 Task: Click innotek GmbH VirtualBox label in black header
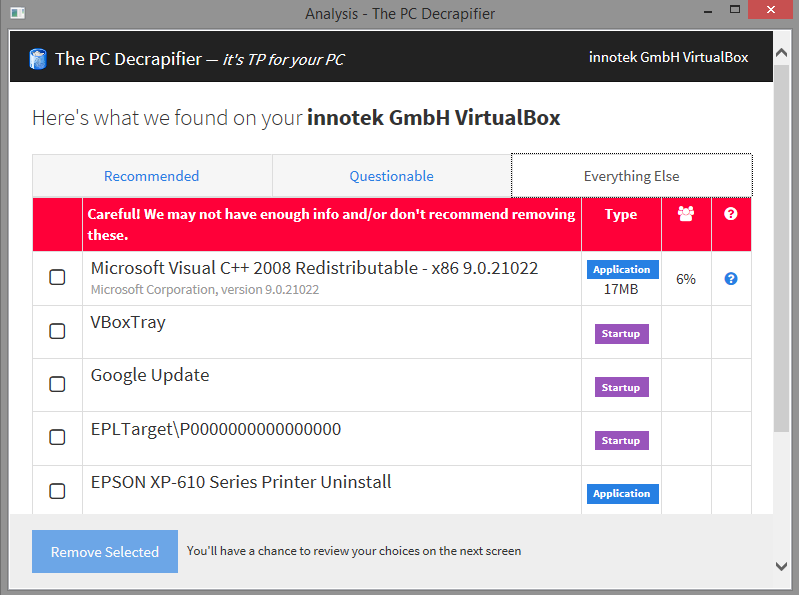669,57
